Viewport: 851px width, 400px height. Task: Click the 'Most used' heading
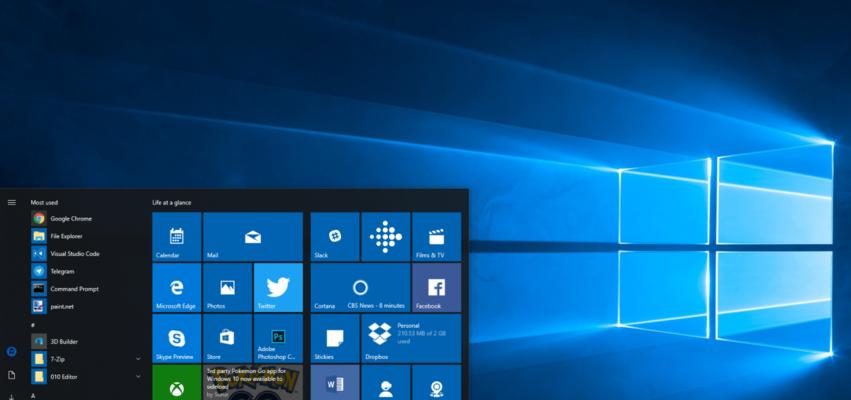(x=44, y=202)
